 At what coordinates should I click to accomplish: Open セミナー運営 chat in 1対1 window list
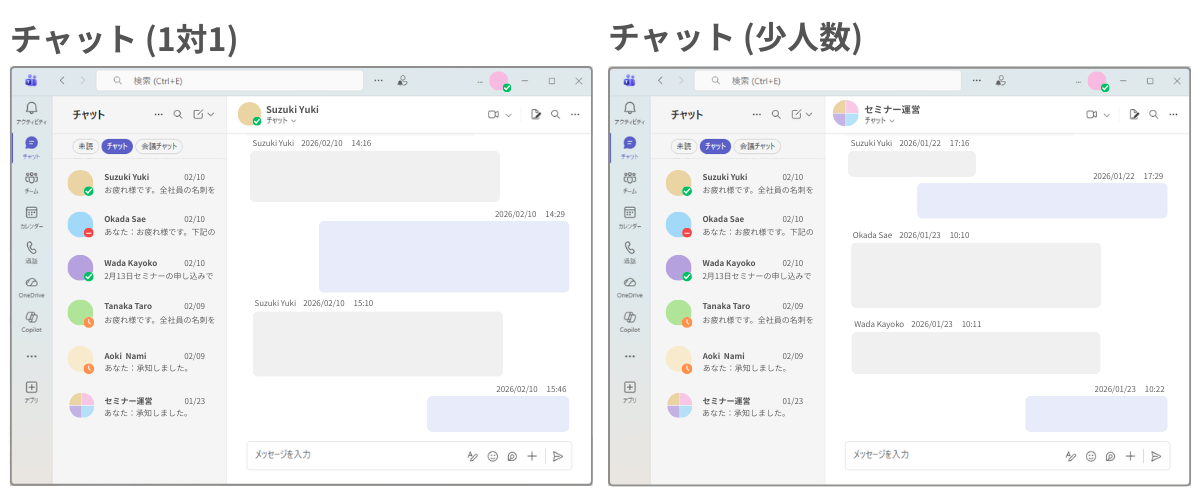(139, 405)
